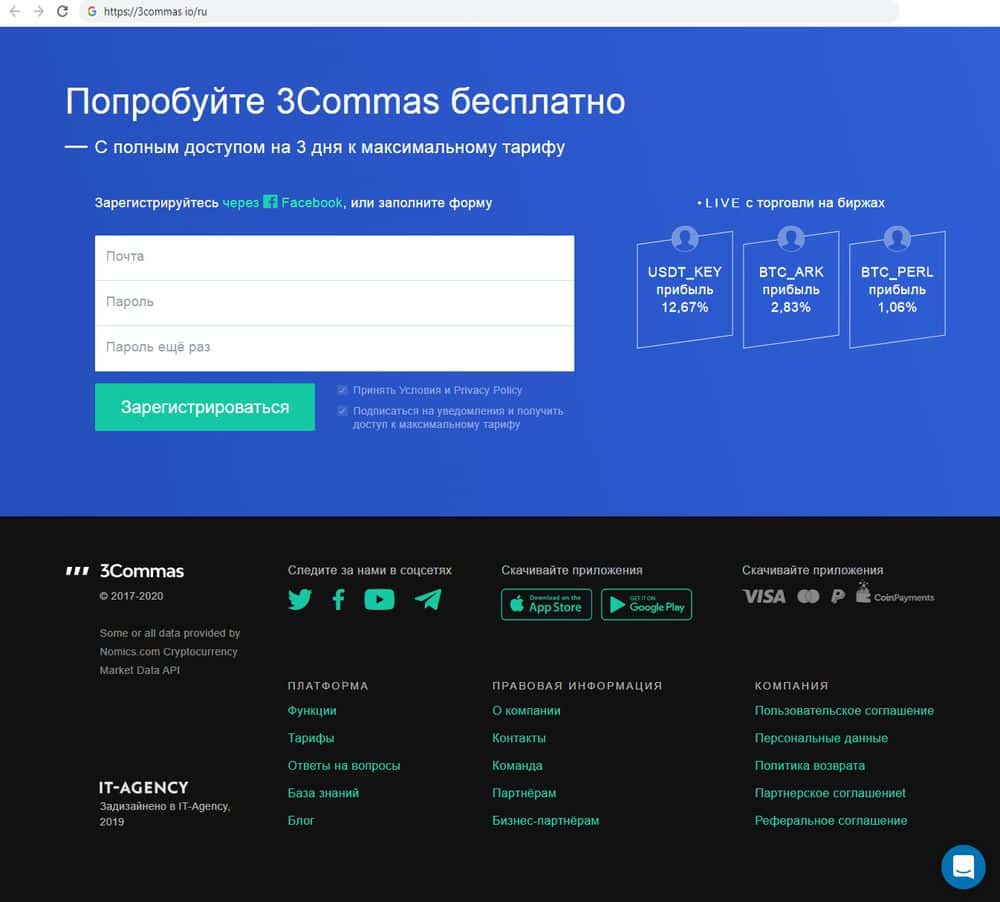Open the Блог footer link
1000x902 pixels.
click(301, 820)
